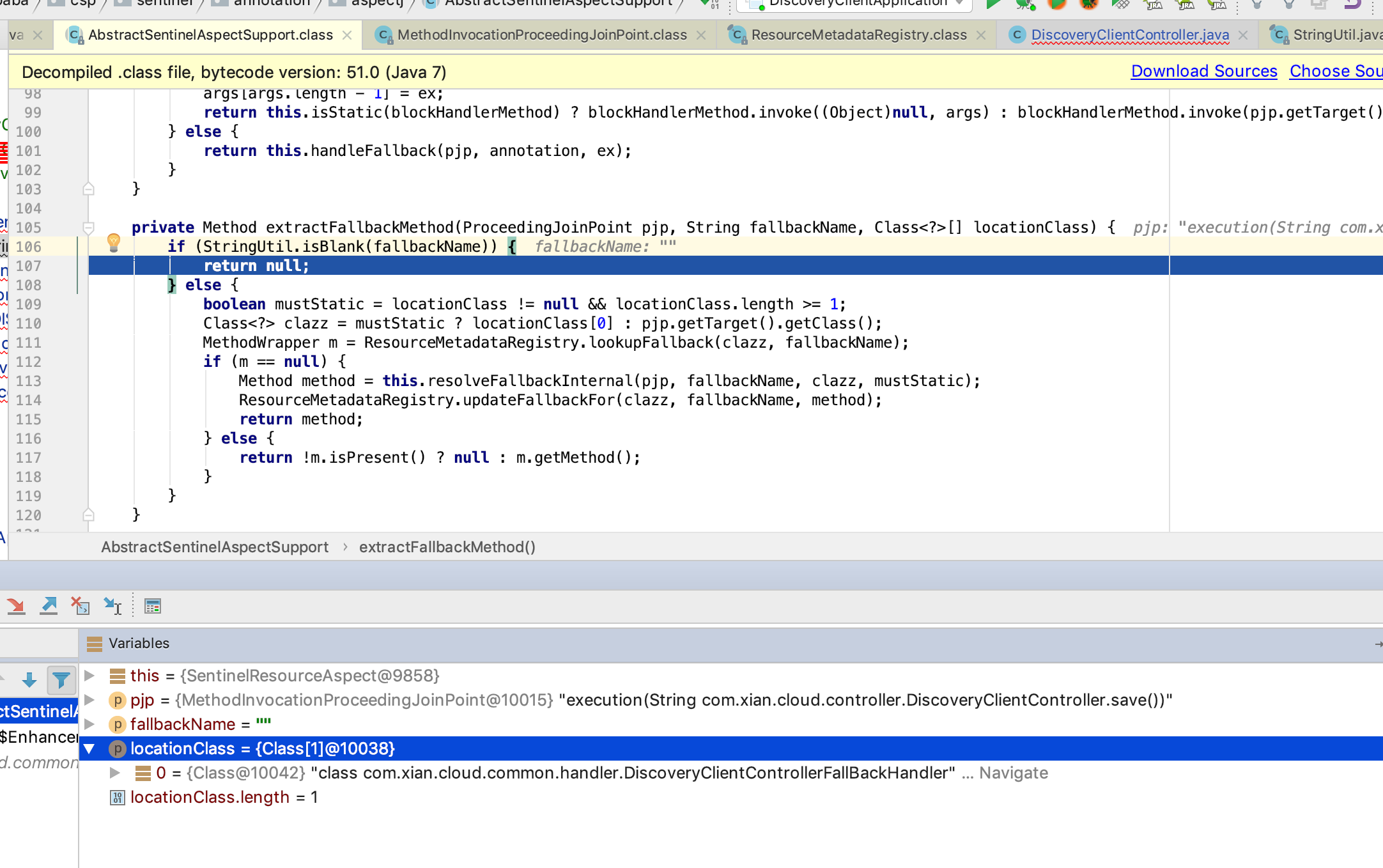The height and width of the screenshot is (868, 1383).
Task: Click the highlighted 'return null;' line
Action: pyautogui.click(x=256, y=266)
